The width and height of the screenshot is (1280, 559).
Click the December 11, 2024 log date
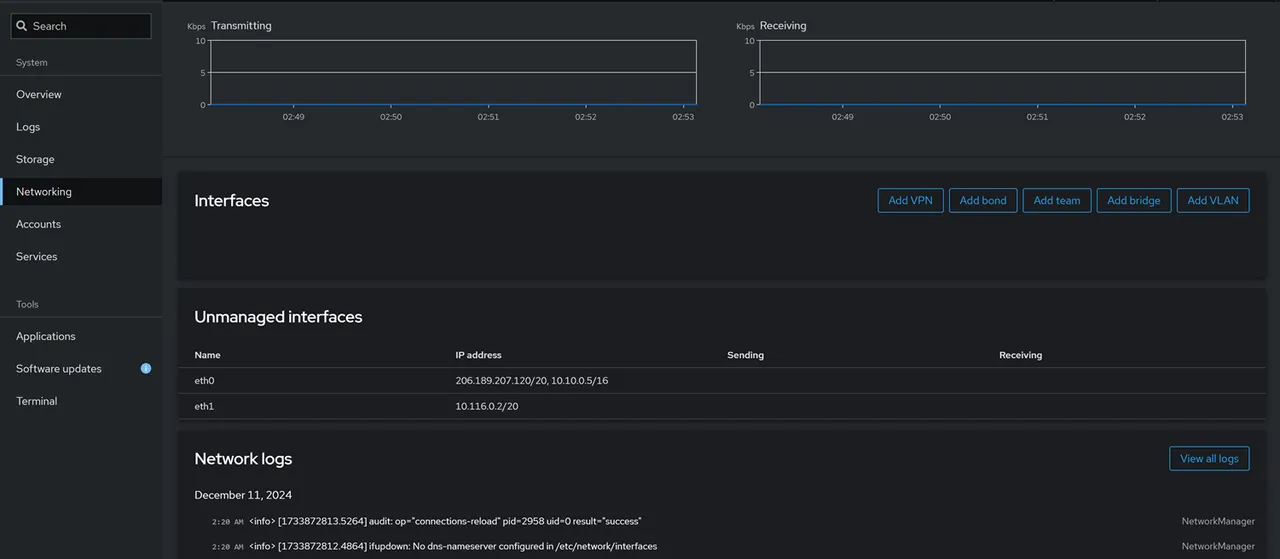coord(243,495)
